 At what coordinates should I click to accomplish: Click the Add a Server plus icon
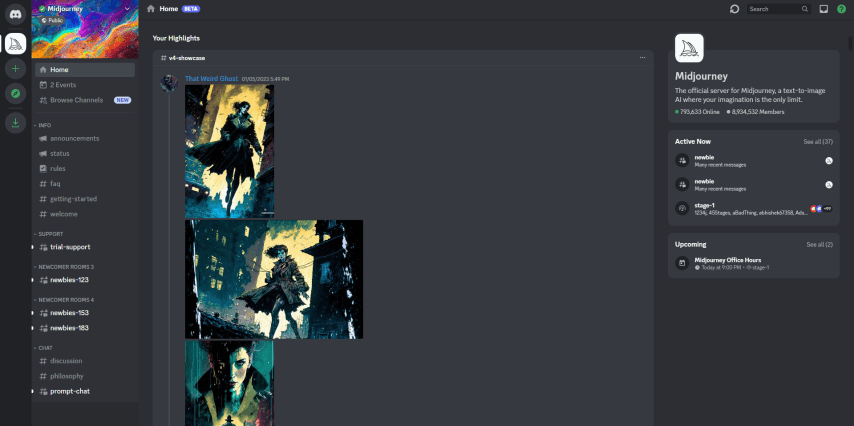(15, 69)
